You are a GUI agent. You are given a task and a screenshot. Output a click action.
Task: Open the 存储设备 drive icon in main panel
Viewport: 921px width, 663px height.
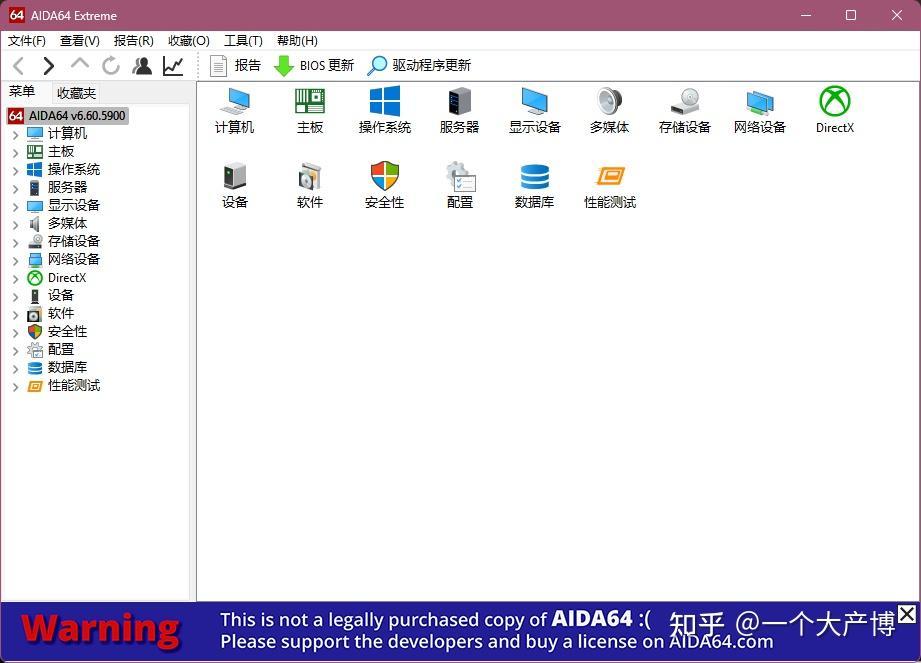(x=685, y=110)
